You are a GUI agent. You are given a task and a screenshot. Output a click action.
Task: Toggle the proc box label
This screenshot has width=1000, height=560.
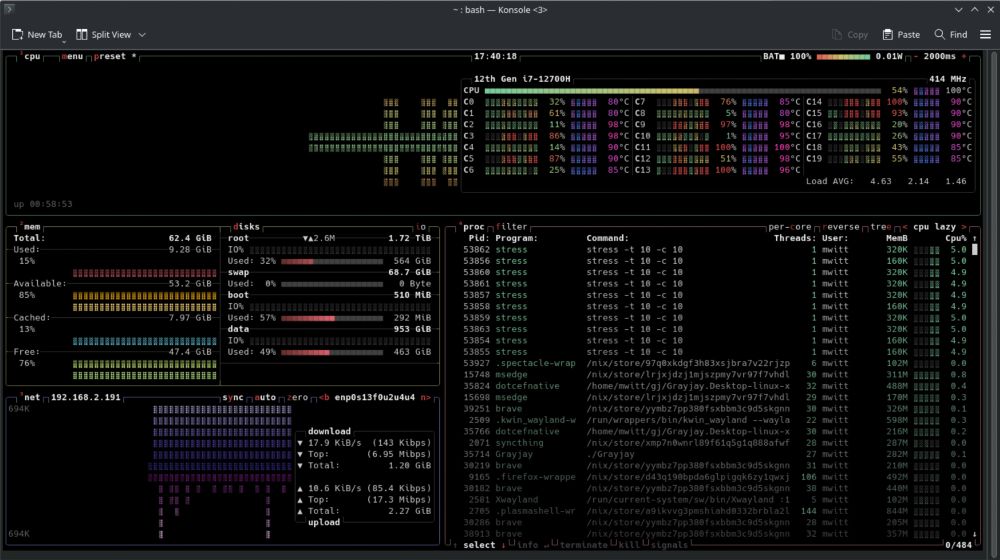(x=474, y=226)
